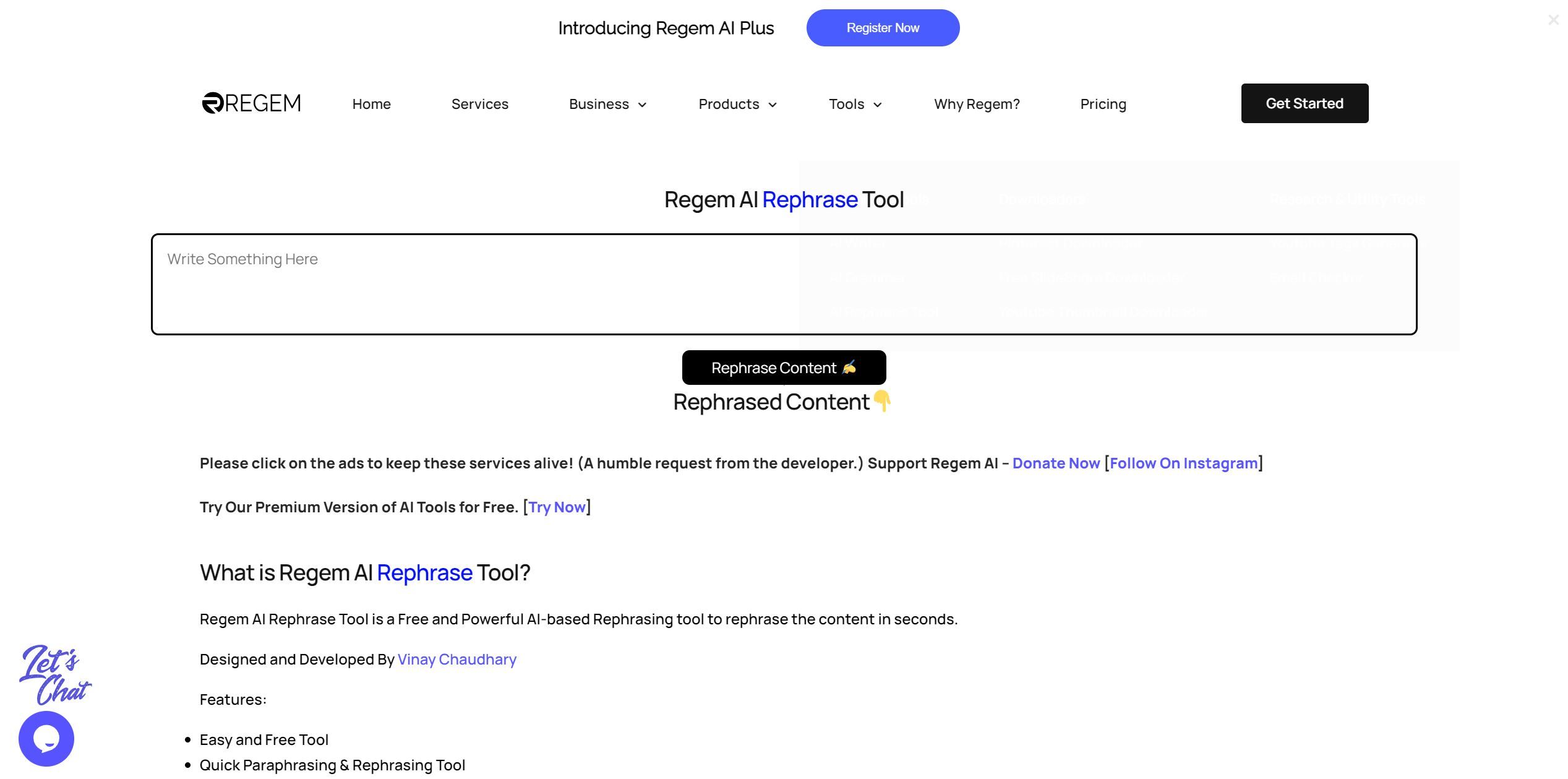Image resolution: width=1568 pixels, height=779 pixels.
Task: Select the Home menu item
Action: point(371,103)
